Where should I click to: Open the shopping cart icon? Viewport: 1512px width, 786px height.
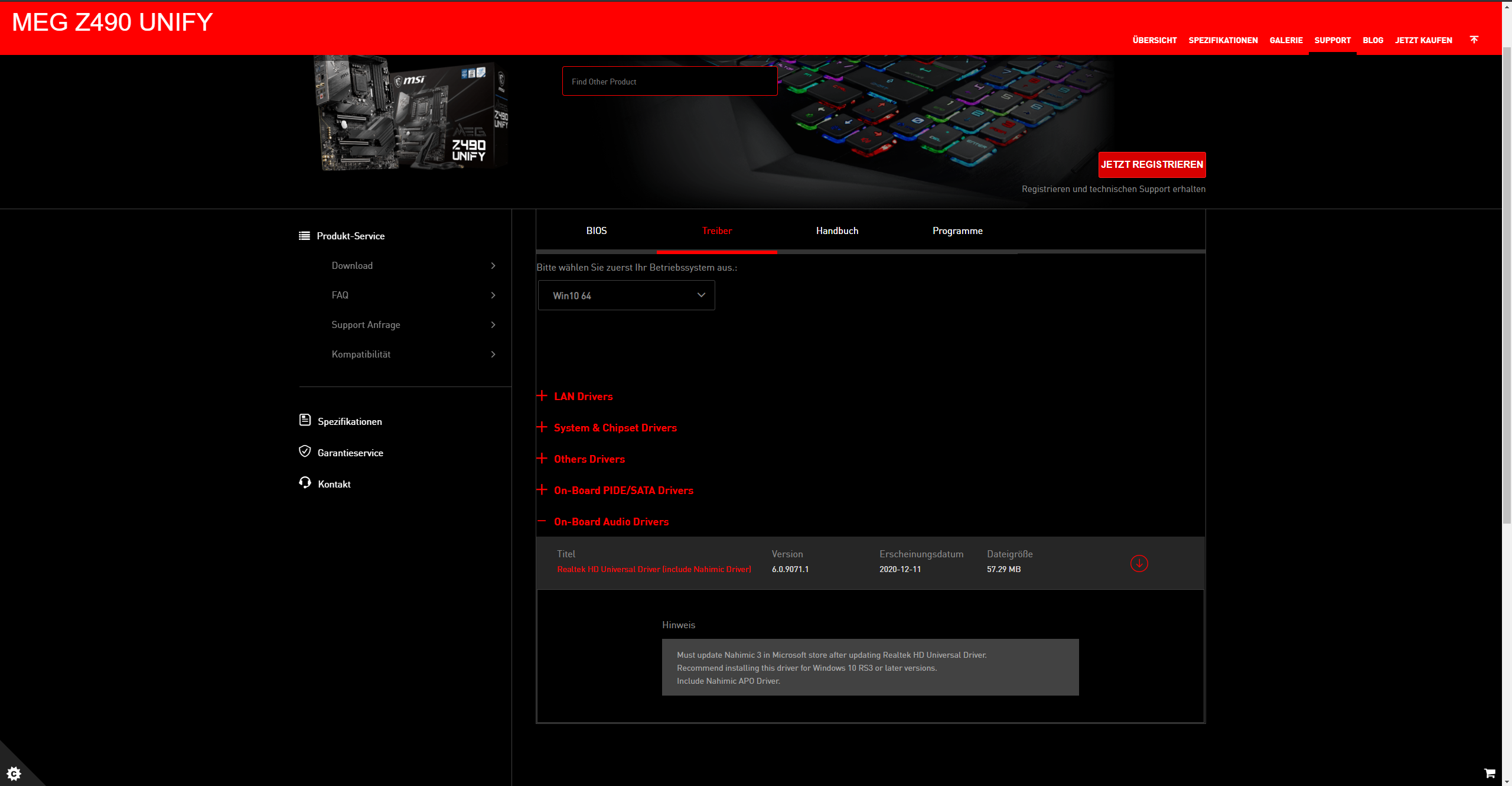(x=1490, y=773)
